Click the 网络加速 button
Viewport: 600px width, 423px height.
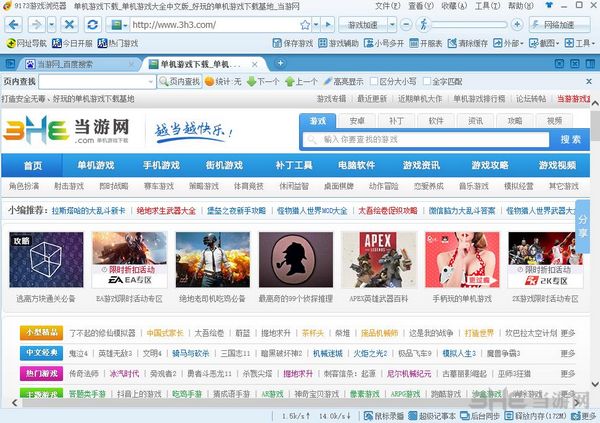coord(559,25)
